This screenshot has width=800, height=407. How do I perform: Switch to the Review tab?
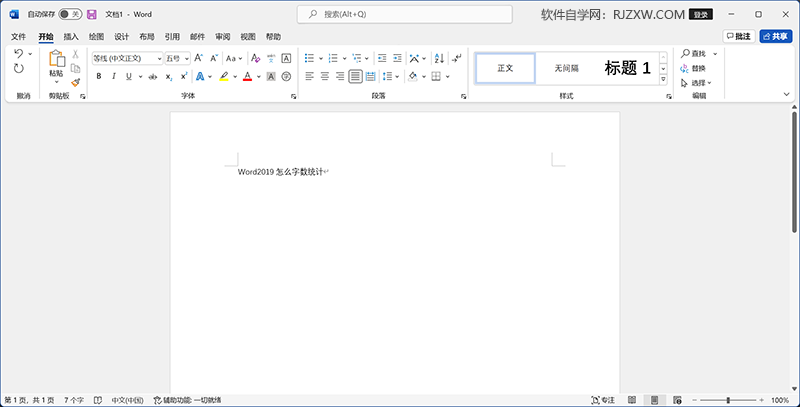point(222,37)
